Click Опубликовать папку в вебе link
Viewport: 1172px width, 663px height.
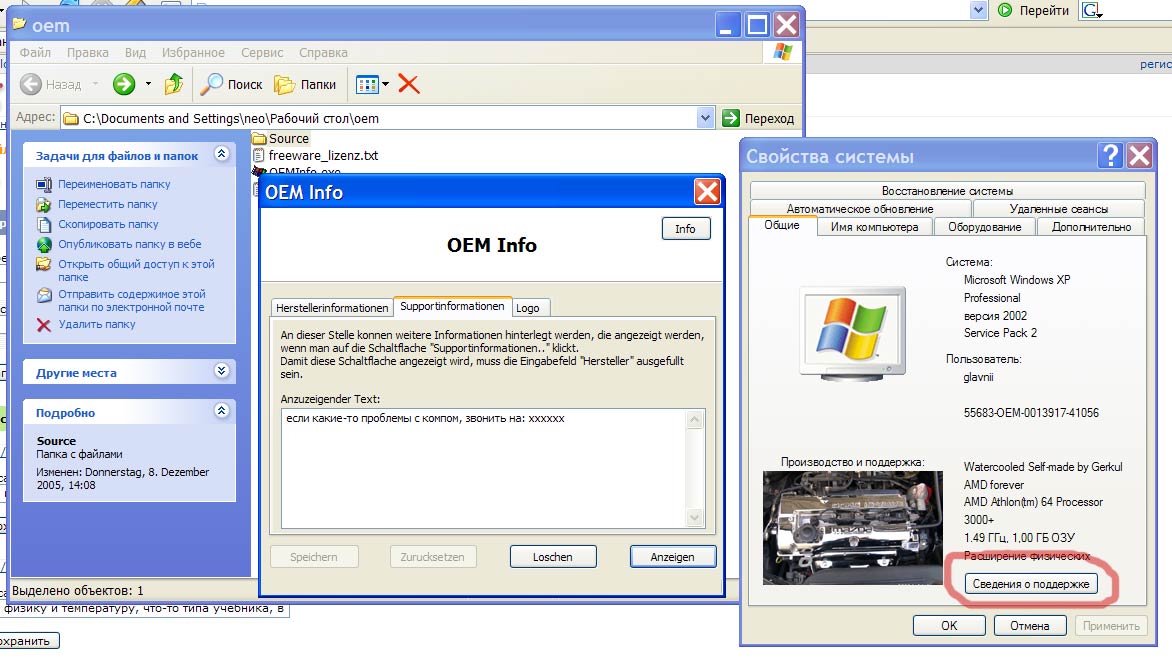[130, 244]
